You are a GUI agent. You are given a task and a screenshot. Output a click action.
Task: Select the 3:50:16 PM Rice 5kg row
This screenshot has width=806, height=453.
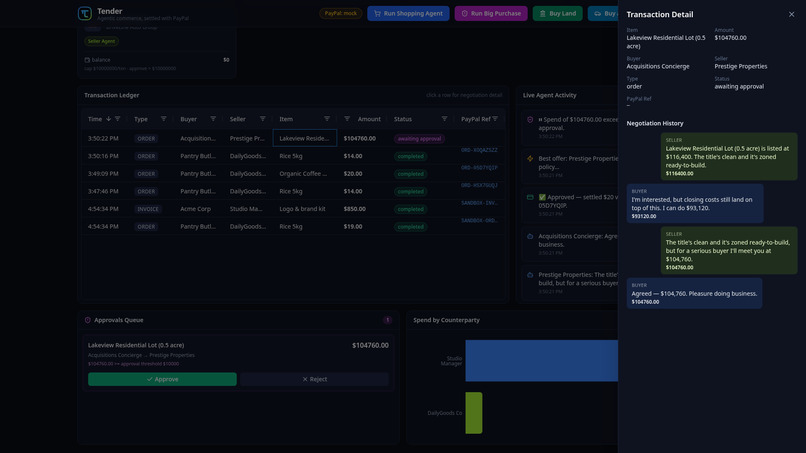(293, 156)
